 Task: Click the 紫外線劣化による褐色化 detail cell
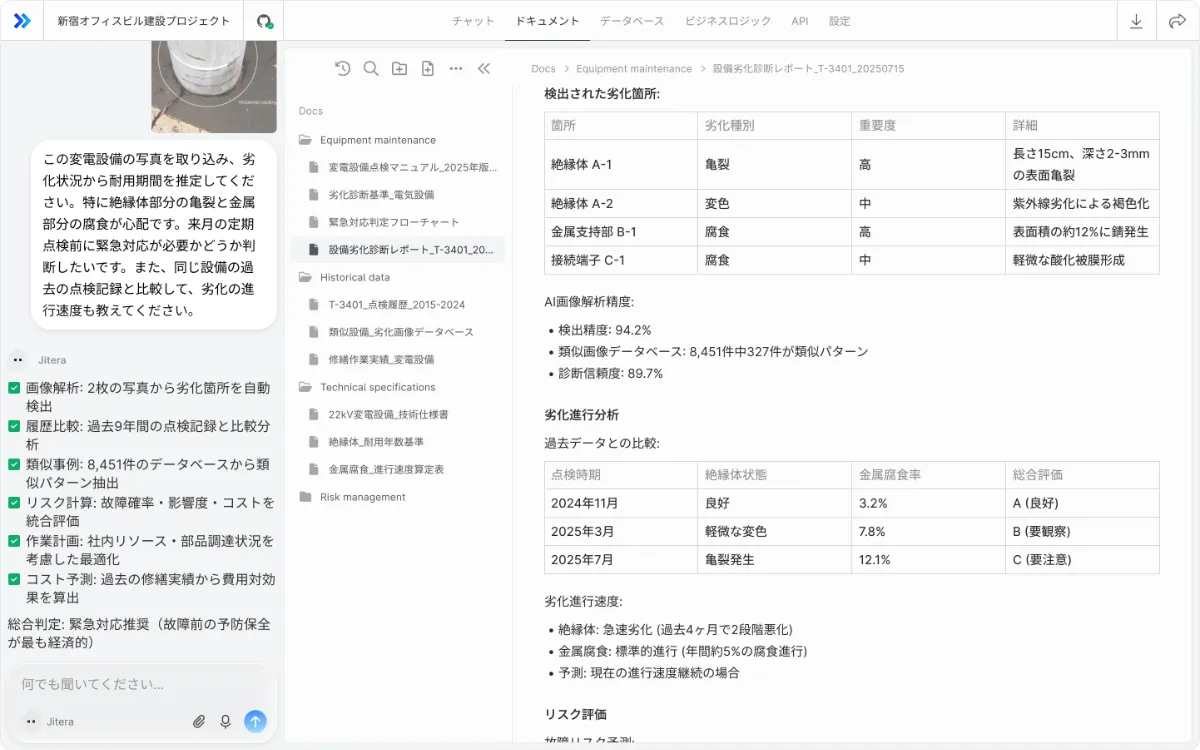pyautogui.click(x=1082, y=204)
